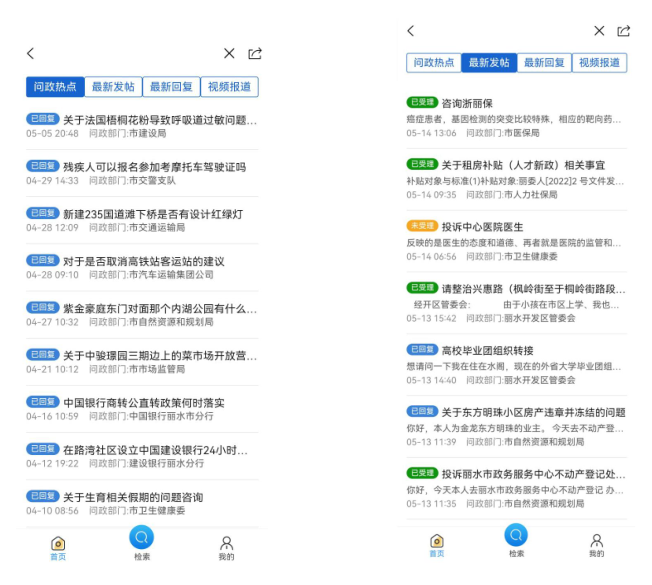Tap the X close icon in the left screen

229,53
